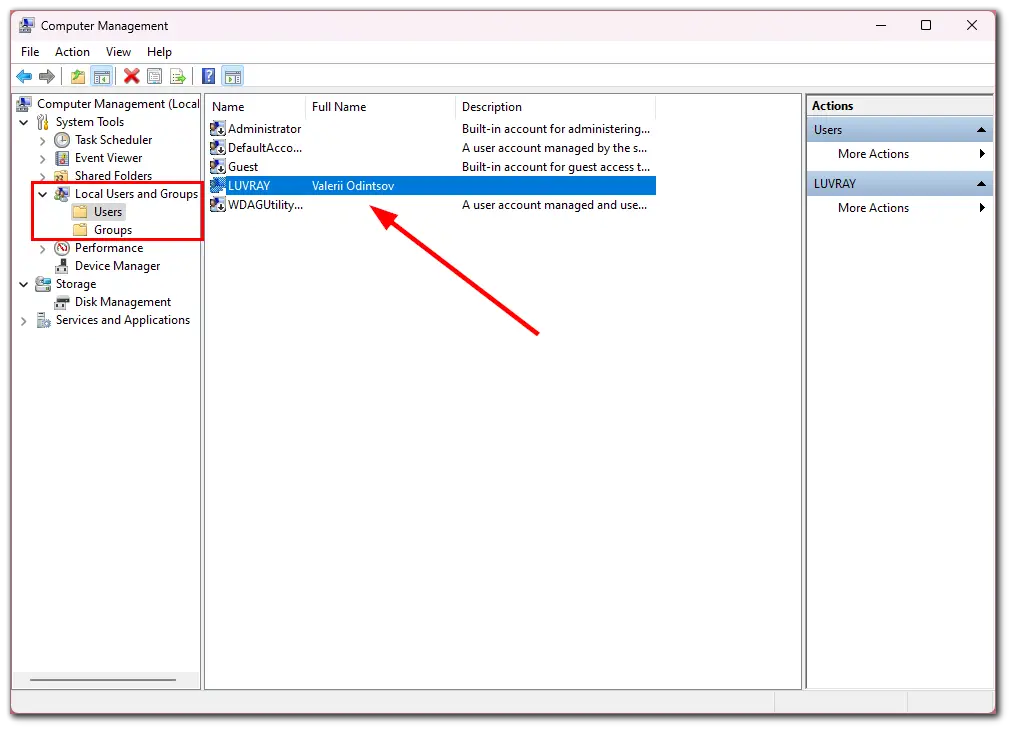Open More Actions under Users
The height and width of the screenshot is (732, 1014).
pos(873,154)
